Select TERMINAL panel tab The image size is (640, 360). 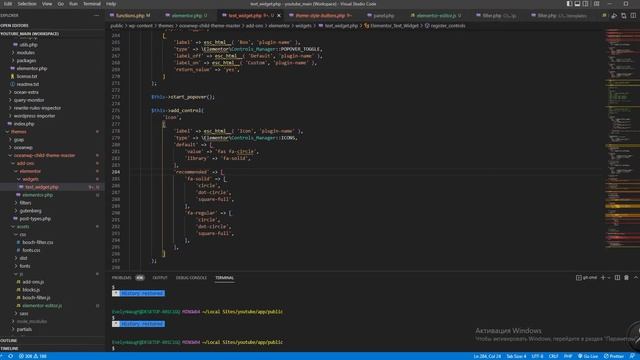coord(224,278)
